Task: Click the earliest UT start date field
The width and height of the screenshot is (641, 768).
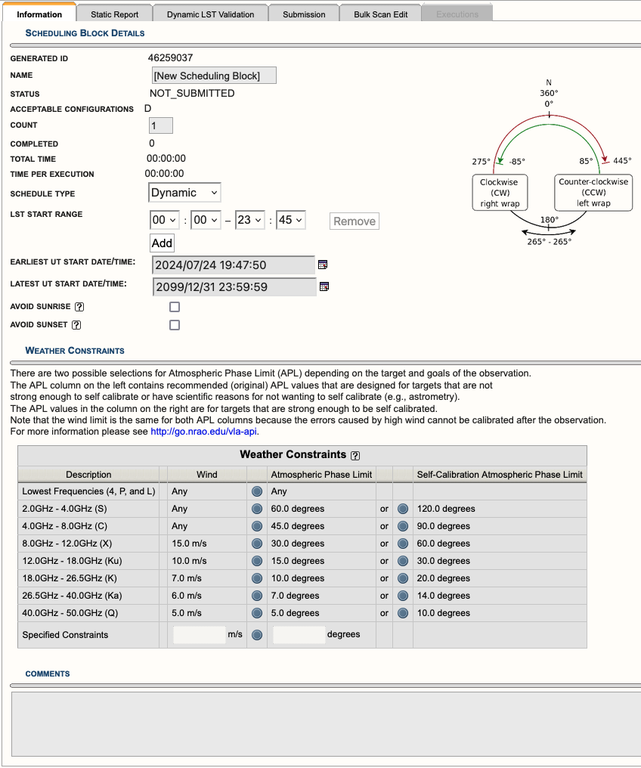Action: click(x=234, y=265)
